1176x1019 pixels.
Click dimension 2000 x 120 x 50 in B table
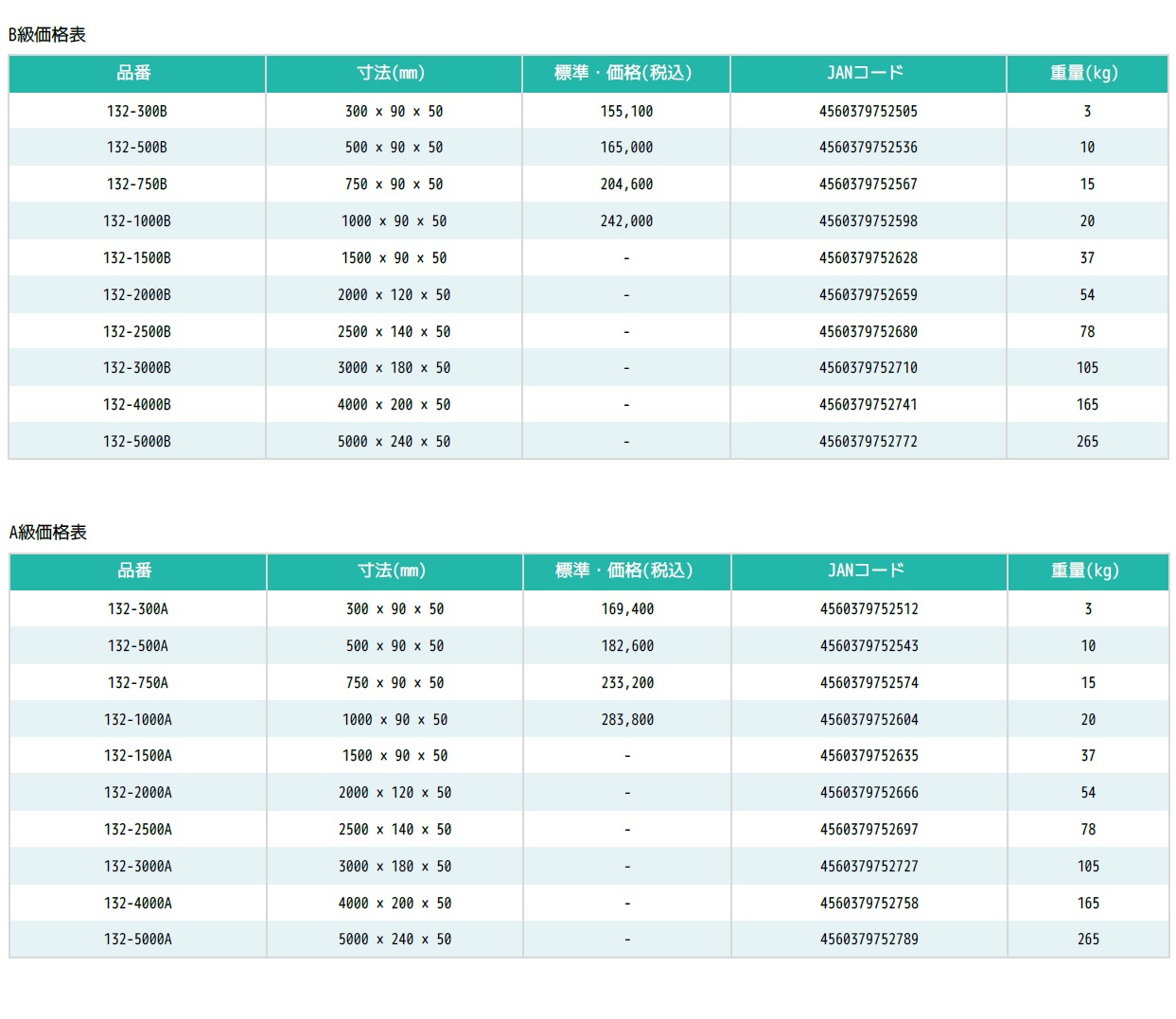coord(394,295)
